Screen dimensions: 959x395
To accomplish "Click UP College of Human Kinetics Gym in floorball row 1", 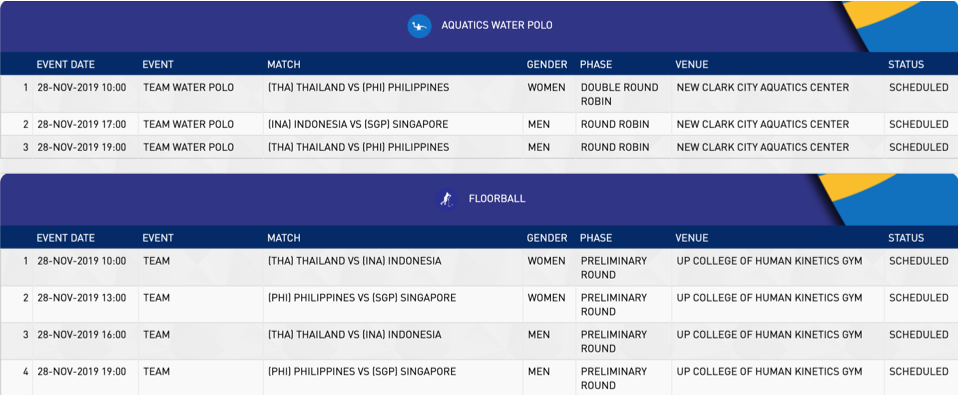I will (769, 261).
